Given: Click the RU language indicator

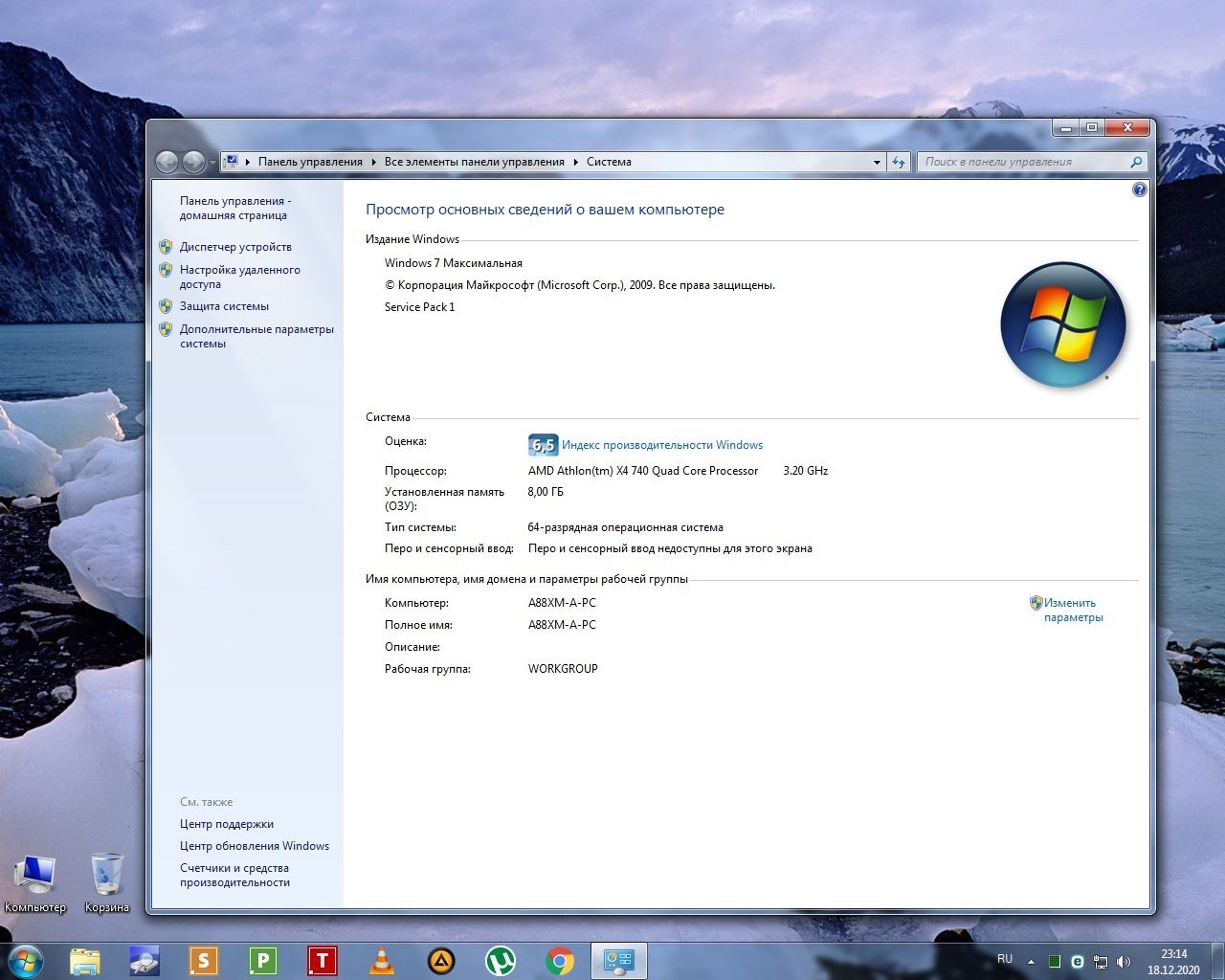Looking at the screenshot, I should [x=1005, y=959].
